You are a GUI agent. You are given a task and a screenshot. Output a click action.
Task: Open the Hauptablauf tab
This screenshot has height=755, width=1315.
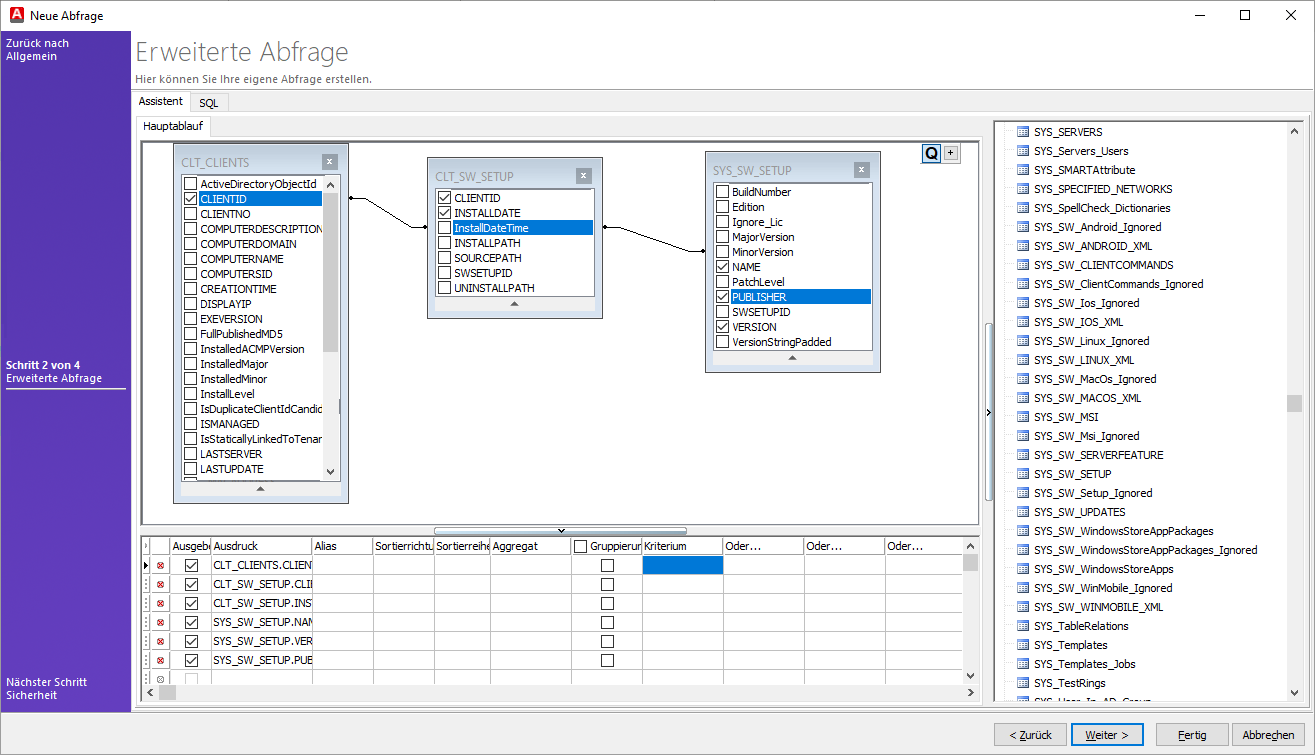tap(175, 127)
